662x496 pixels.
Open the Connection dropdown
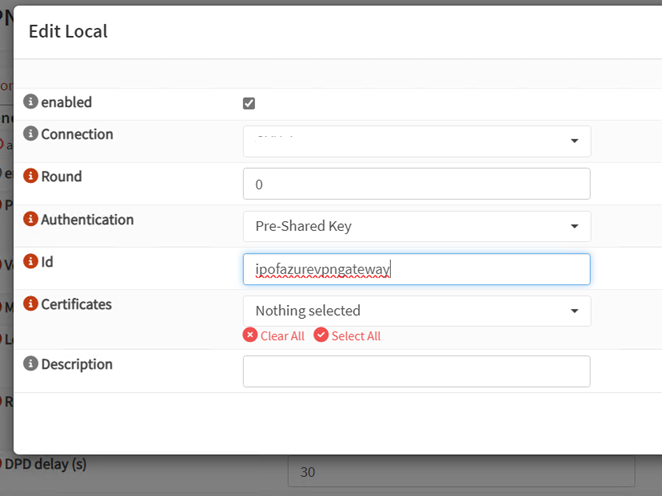(x=416, y=141)
